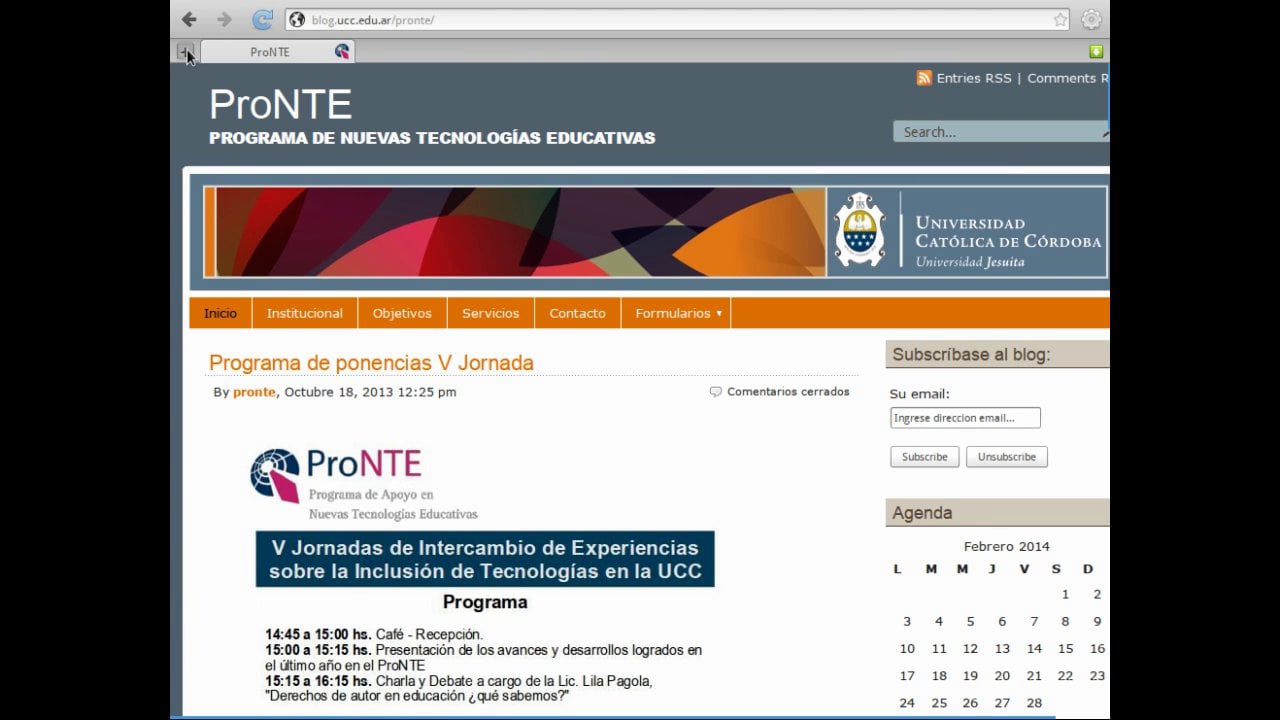The width and height of the screenshot is (1280, 720).
Task: Click the green download arrow icon
Action: (1096, 51)
